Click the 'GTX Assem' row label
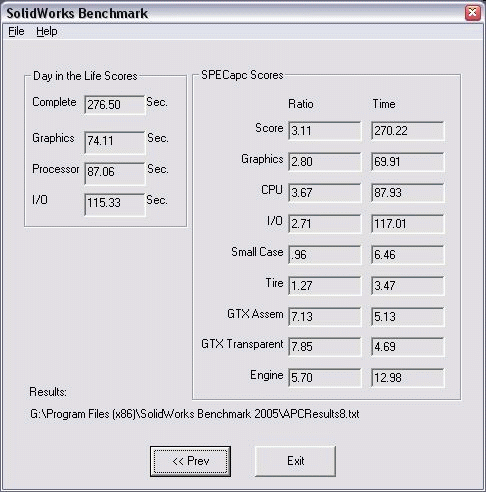Screen dimensions: 486x492 click(x=255, y=314)
